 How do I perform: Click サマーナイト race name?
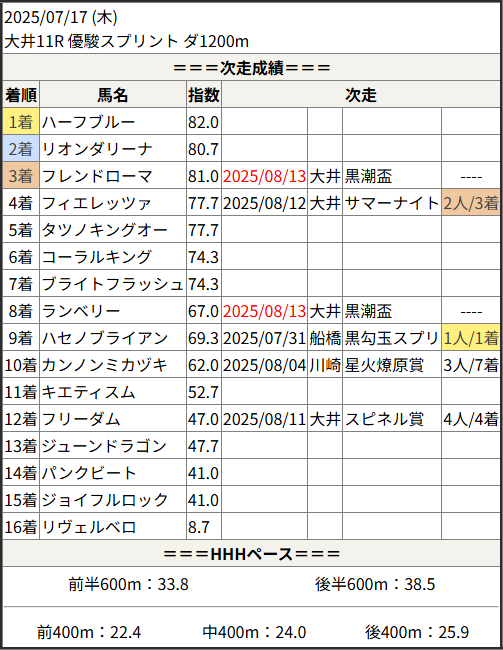click(x=391, y=203)
